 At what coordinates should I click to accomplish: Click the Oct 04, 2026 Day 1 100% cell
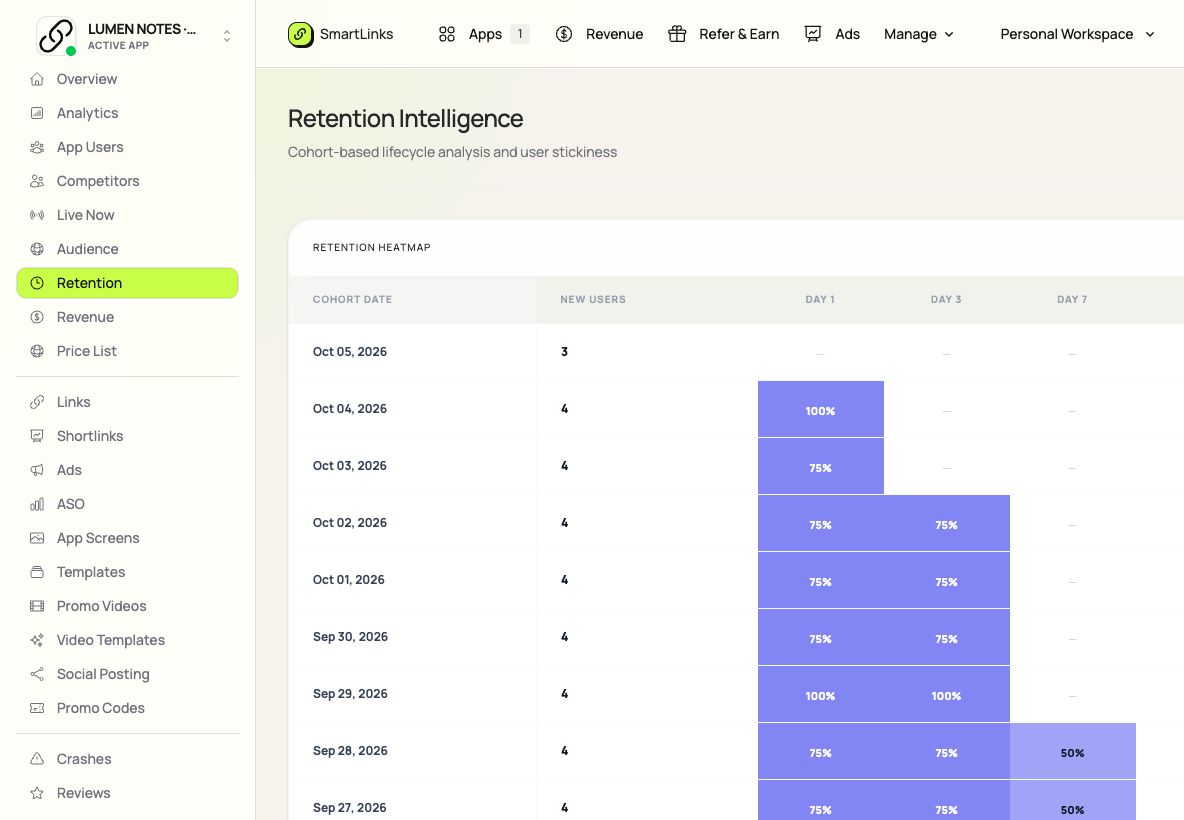[x=821, y=409]
